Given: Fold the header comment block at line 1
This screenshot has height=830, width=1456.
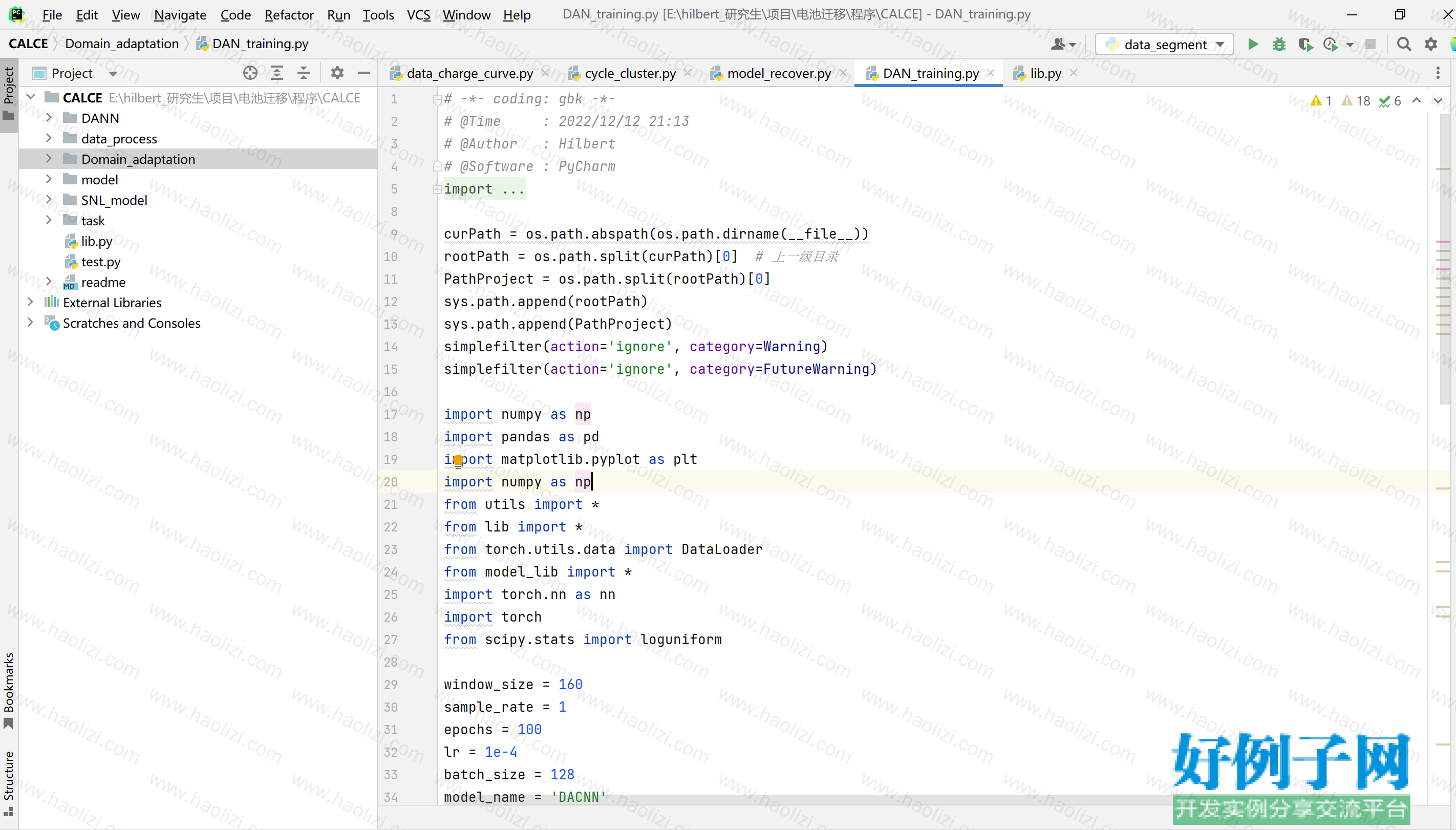Looking at the screenshot, I should coord(437,99).
